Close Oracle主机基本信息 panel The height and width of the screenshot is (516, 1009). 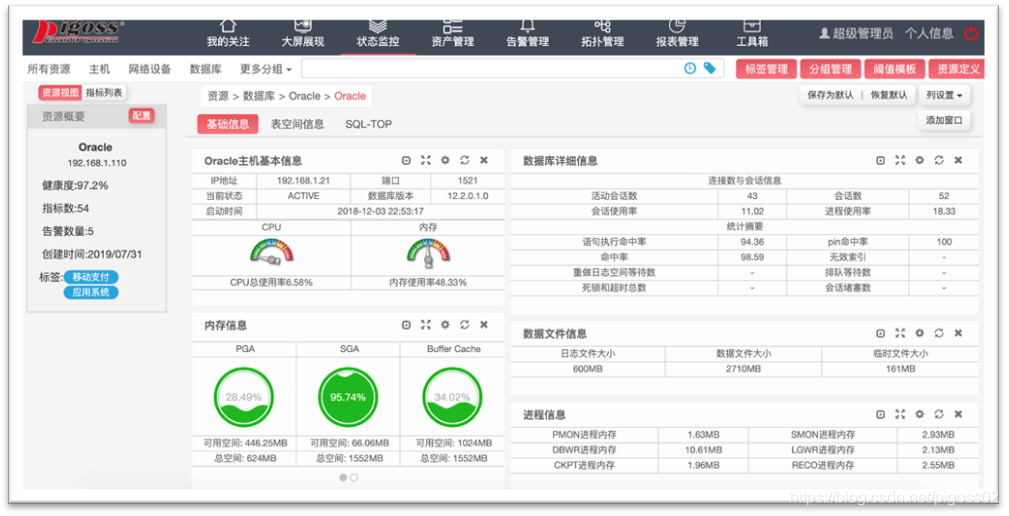tap(484, 160)
